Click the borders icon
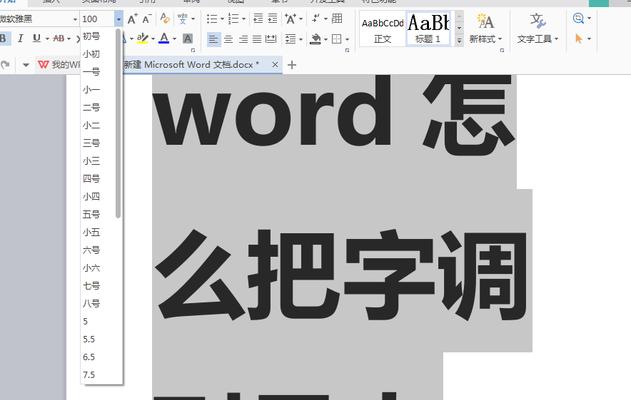The height and width of the screenshot is (400, 631). (336, 39)
